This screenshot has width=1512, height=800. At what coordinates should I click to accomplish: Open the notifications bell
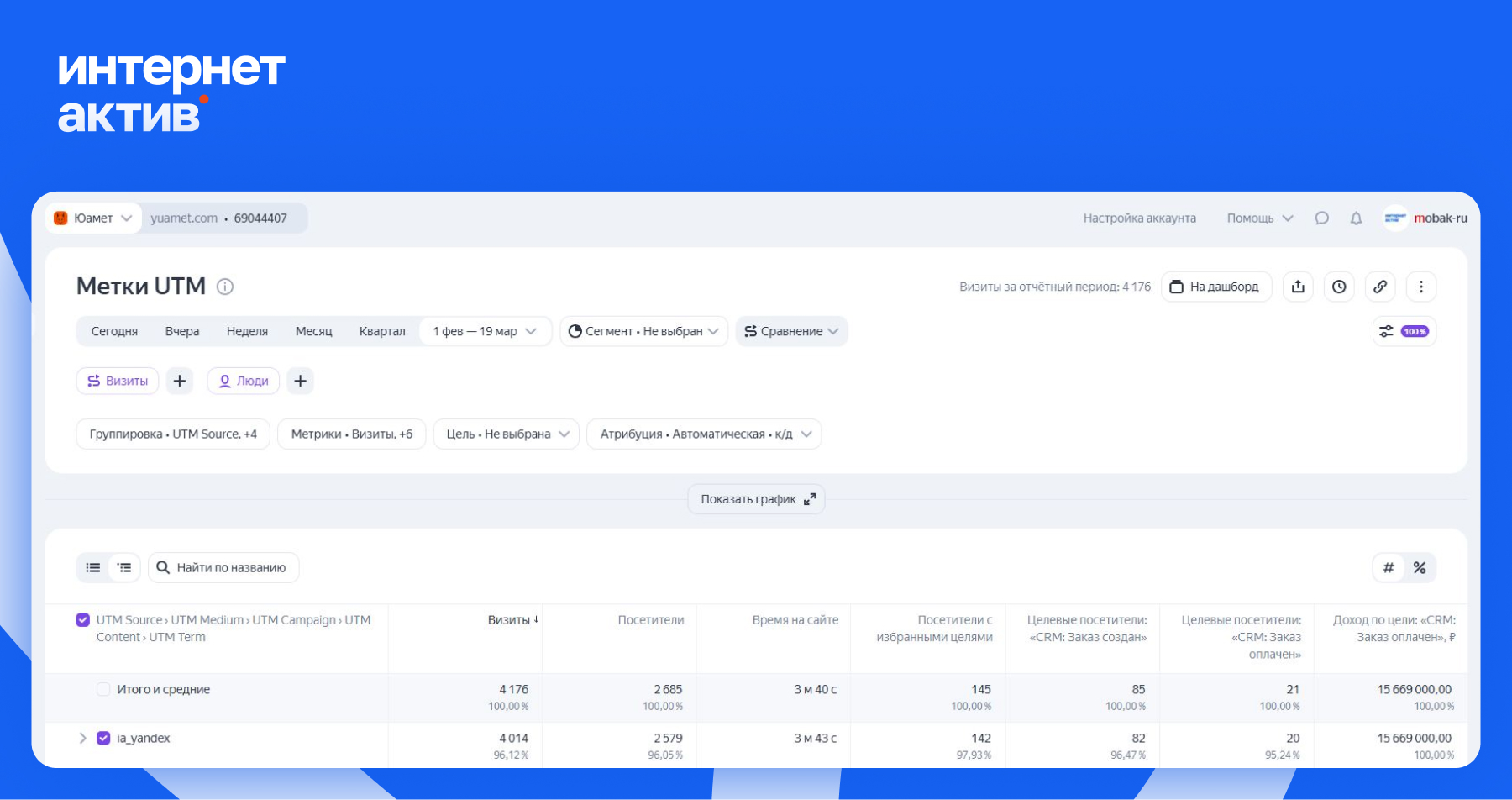(1356, 218)
